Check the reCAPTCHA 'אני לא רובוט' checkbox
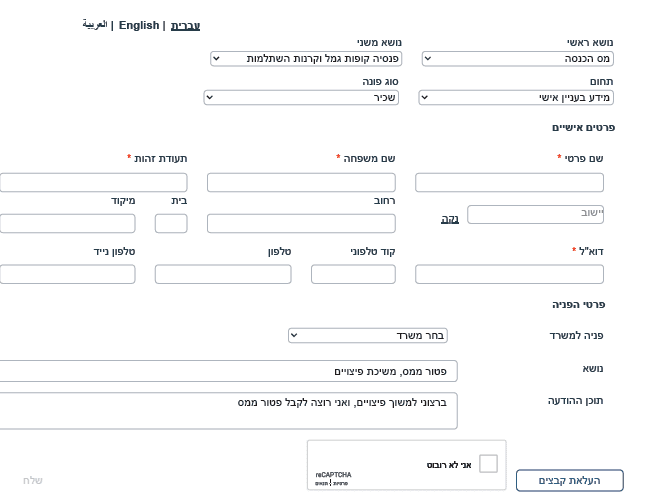Screen dimensions: 645x504 coord(488,464)
